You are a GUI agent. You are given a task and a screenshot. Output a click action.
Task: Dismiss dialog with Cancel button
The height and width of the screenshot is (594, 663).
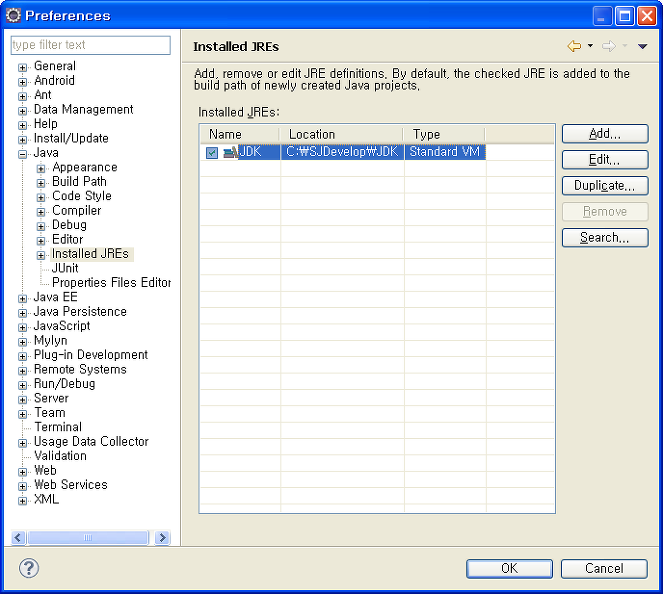coord(604,569)
